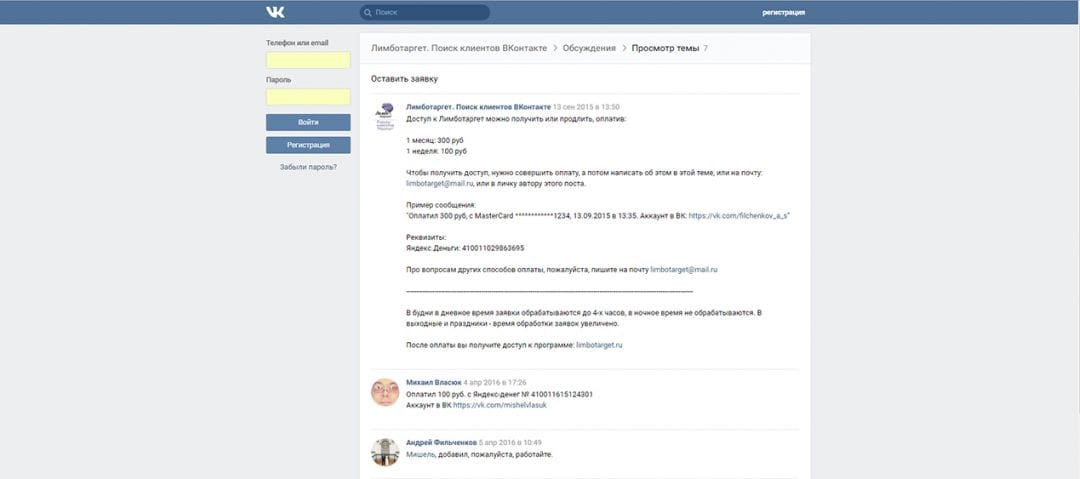Go to Лимботаргет. Поиск клиентов ВКонтакте breadcrumb

tap(459, 48)
